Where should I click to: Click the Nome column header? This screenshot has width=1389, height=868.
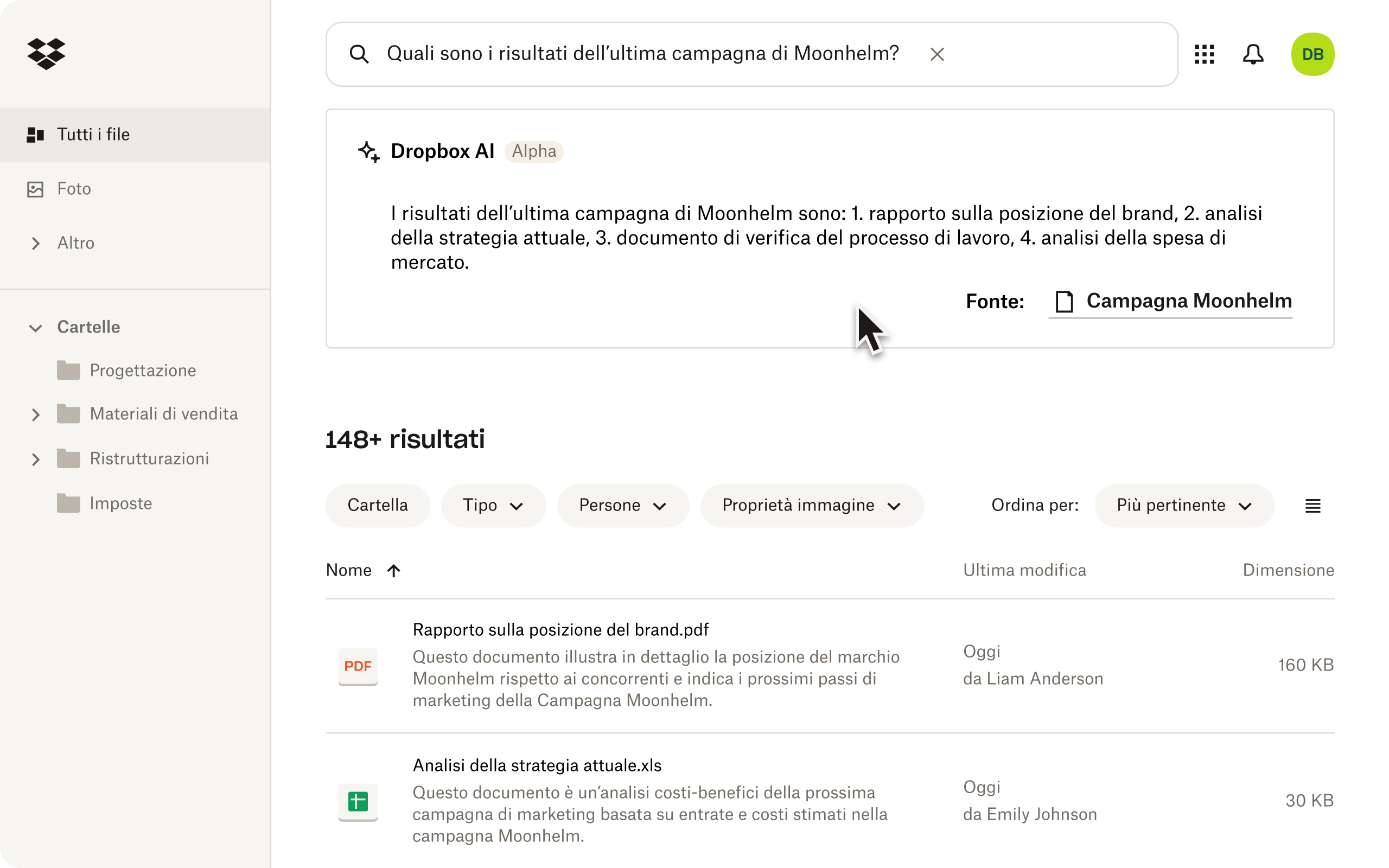(348, 570)
